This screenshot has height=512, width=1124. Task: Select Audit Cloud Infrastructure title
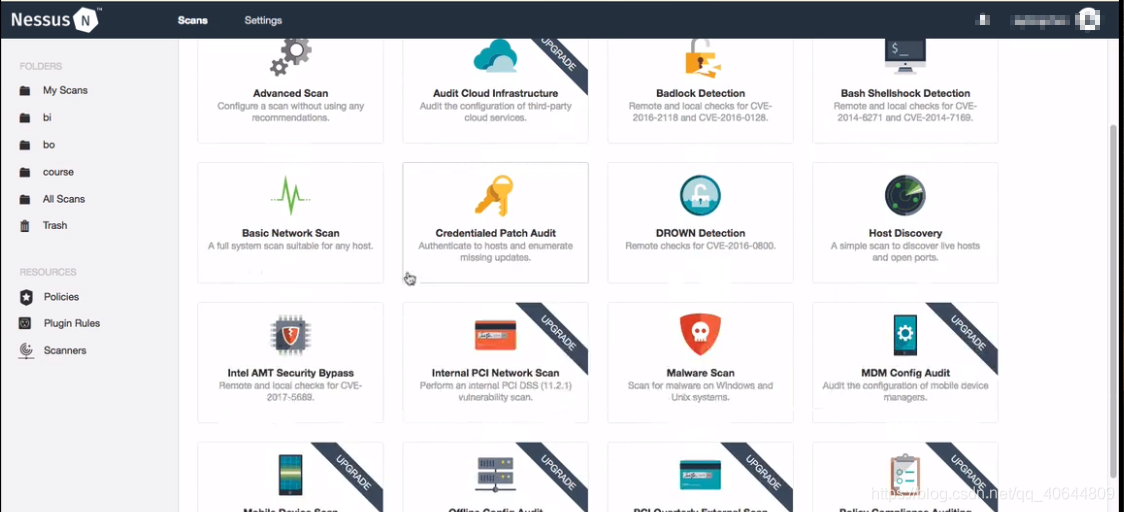(495, 93)
